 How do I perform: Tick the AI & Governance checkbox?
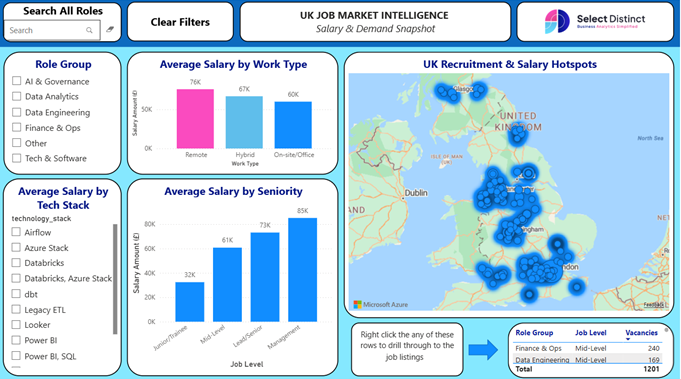coord(17,81)
